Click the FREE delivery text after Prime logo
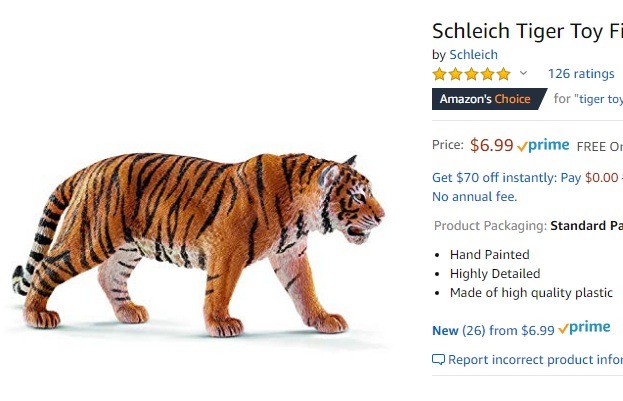The image size is (623, 401). [x=599, y=146]
